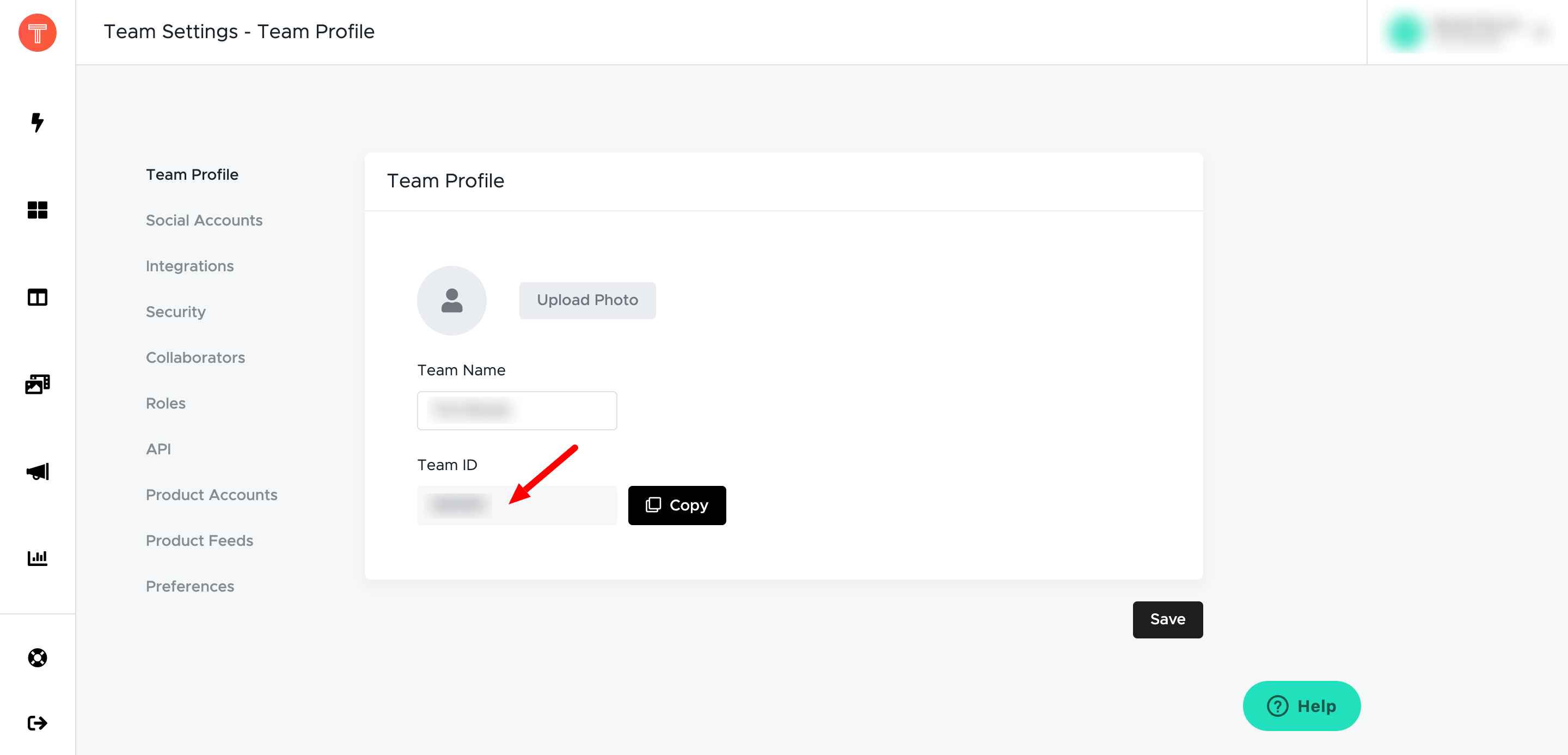Click the logout arrow icon
Screen dimensions: 1568x755
37,723
